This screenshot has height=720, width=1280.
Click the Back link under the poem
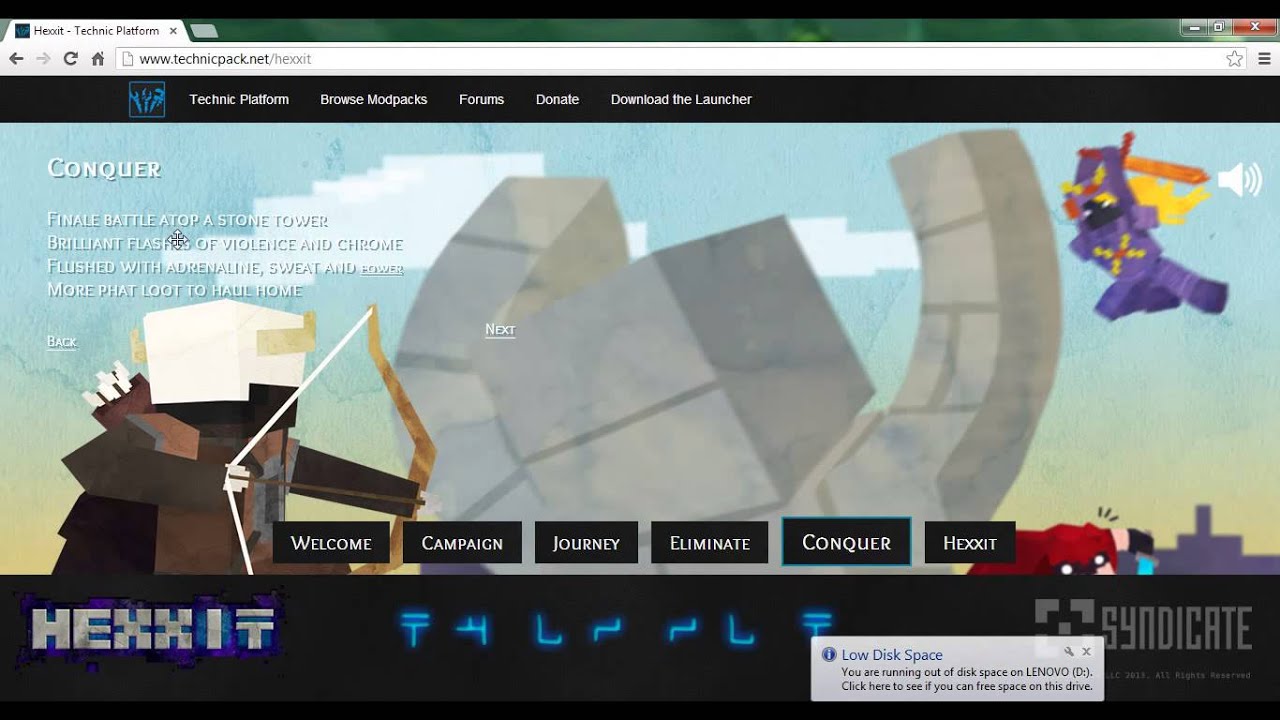pyautogui.click(x=62, y=342)
